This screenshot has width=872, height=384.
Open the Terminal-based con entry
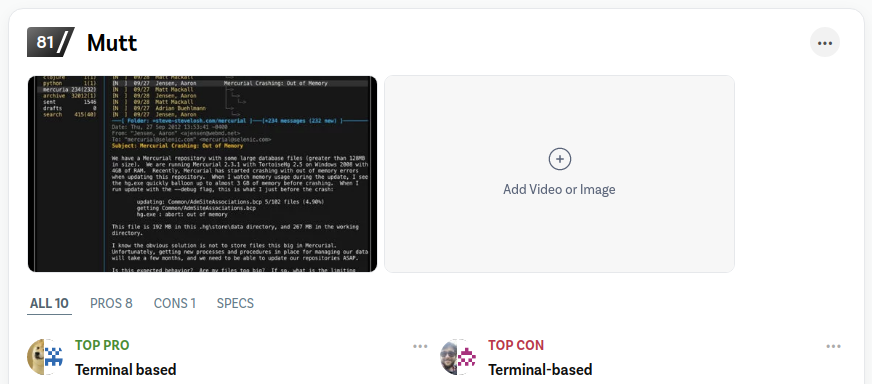[540, 370]
